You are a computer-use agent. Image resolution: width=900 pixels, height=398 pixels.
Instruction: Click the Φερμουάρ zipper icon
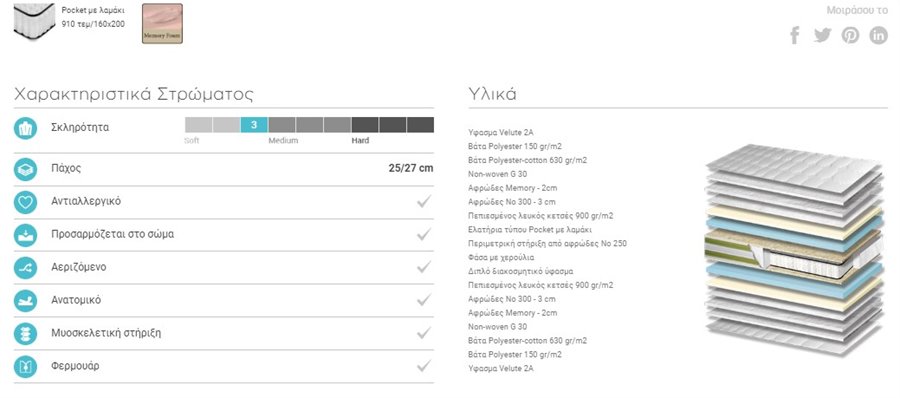tap(25, 366)
